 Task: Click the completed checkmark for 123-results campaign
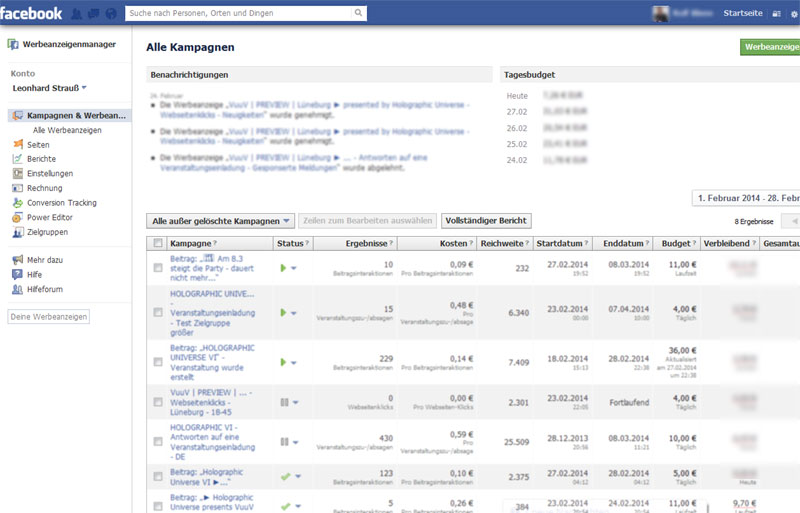click(285, 477)
